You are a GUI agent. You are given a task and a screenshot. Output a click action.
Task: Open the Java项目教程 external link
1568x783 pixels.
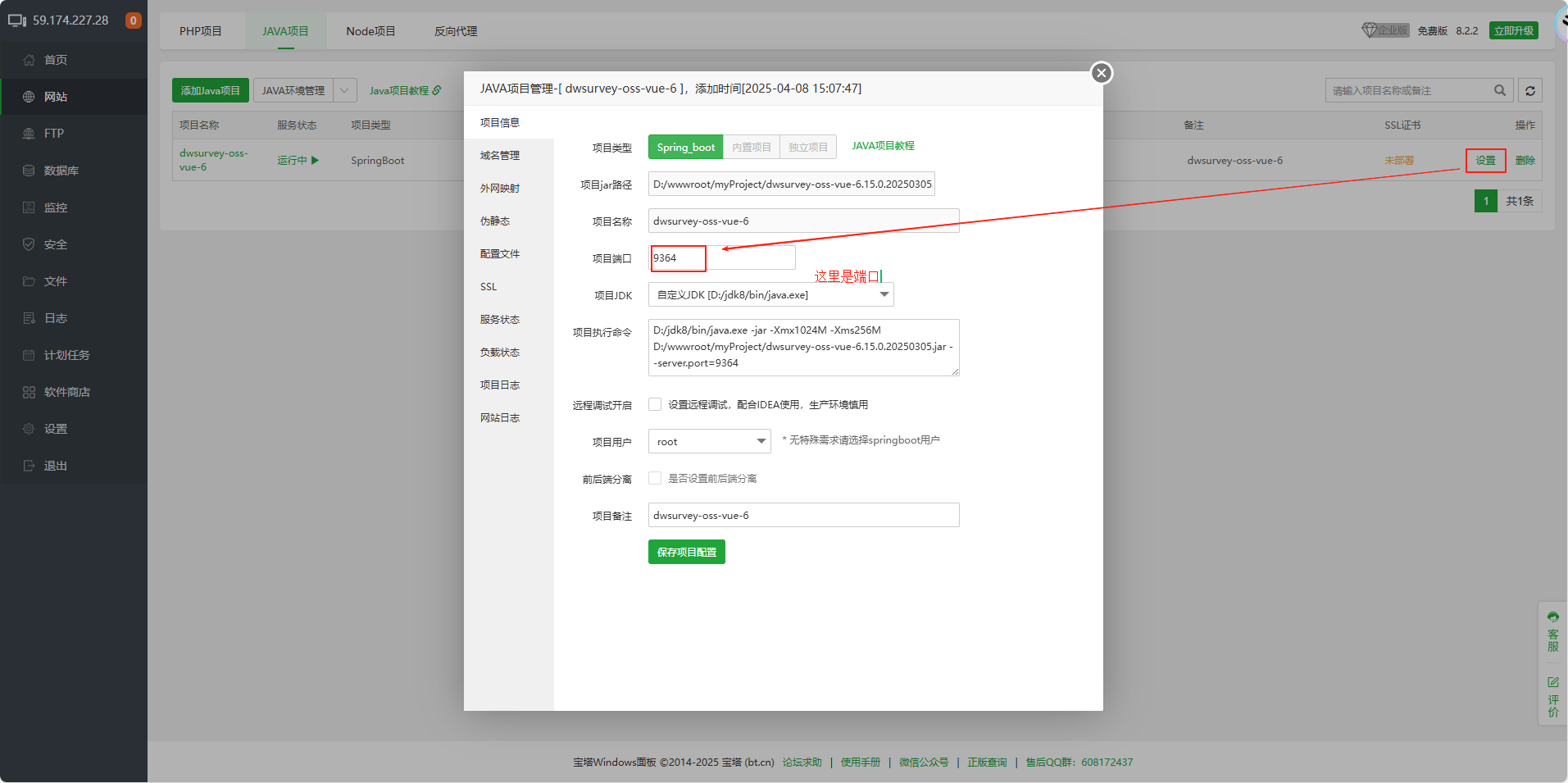[405, 90]
